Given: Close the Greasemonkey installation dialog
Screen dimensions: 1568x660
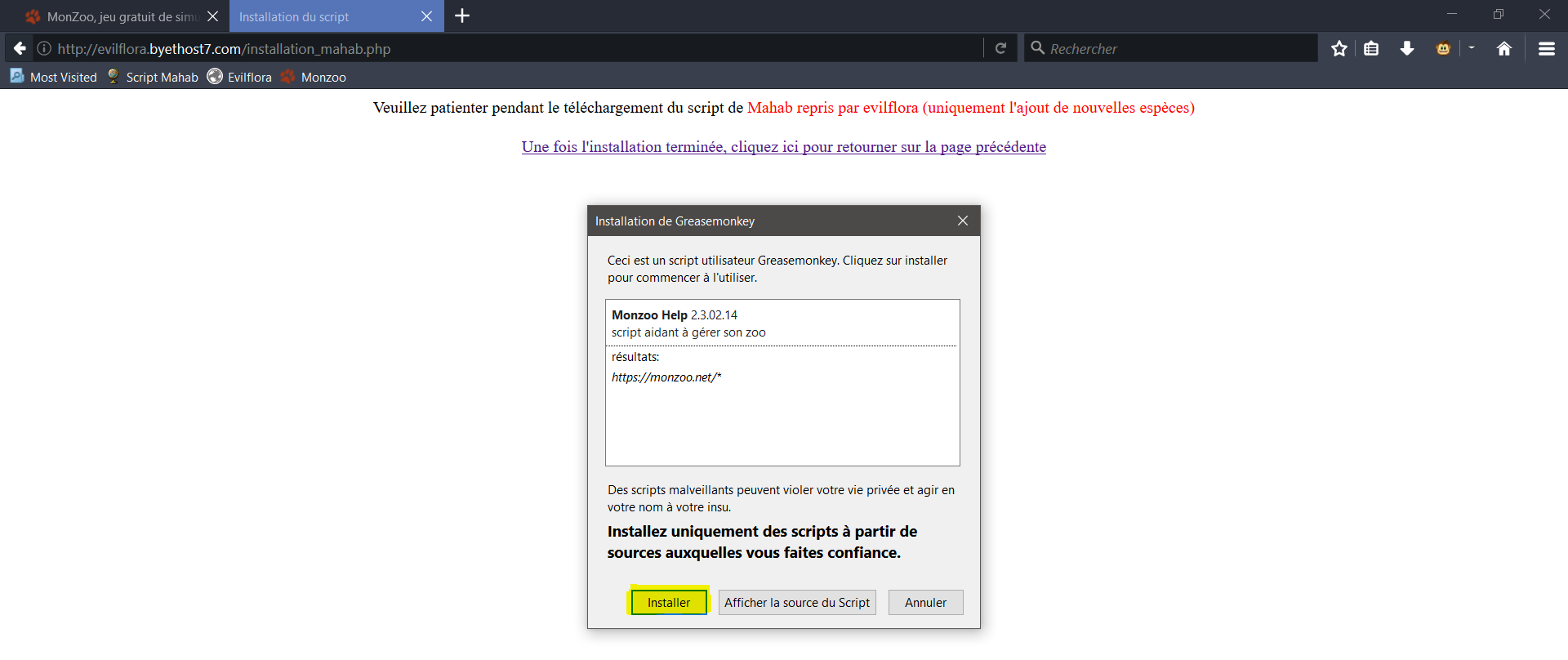Looking at the screenshot, I should pyautogui.click(x=963, y=221).
